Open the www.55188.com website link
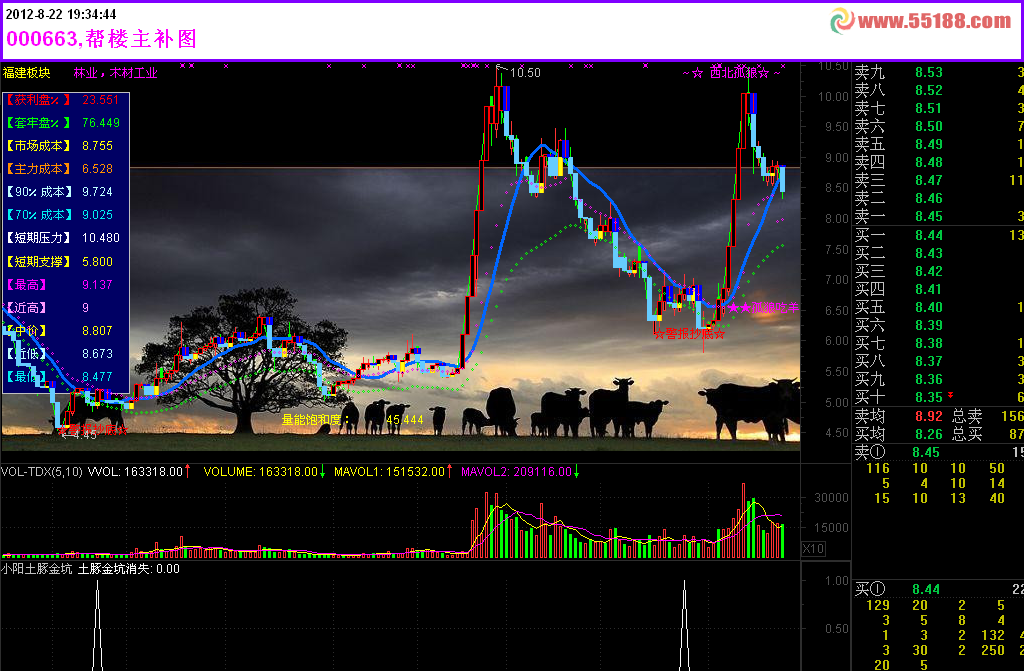Viewport: 1024px width, 671px height. [935, 22]
